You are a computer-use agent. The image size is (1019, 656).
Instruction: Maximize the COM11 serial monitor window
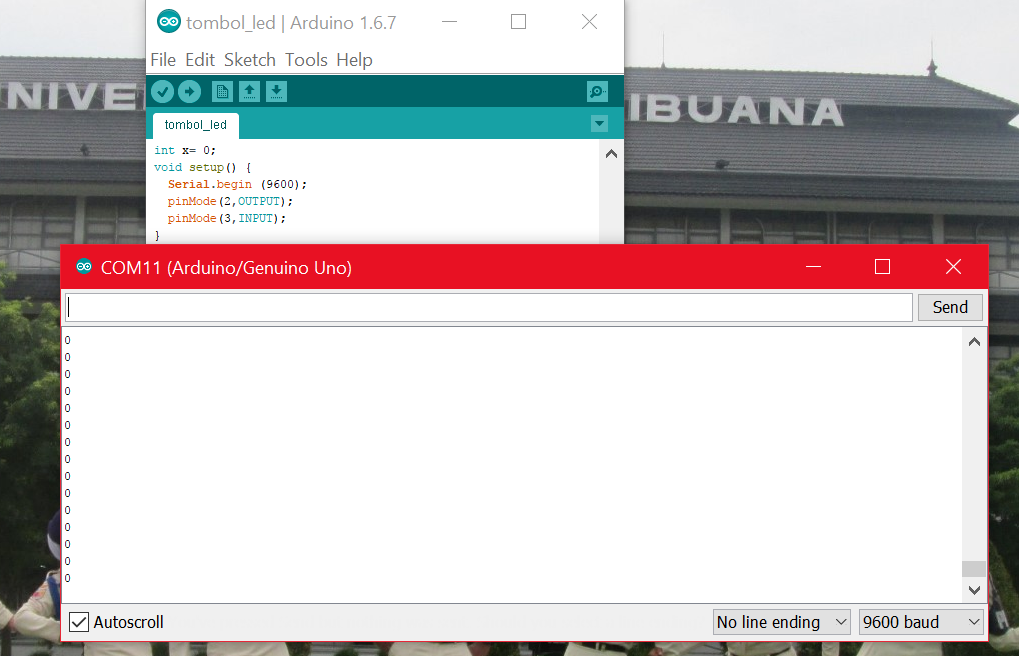(x=883, y=267)
